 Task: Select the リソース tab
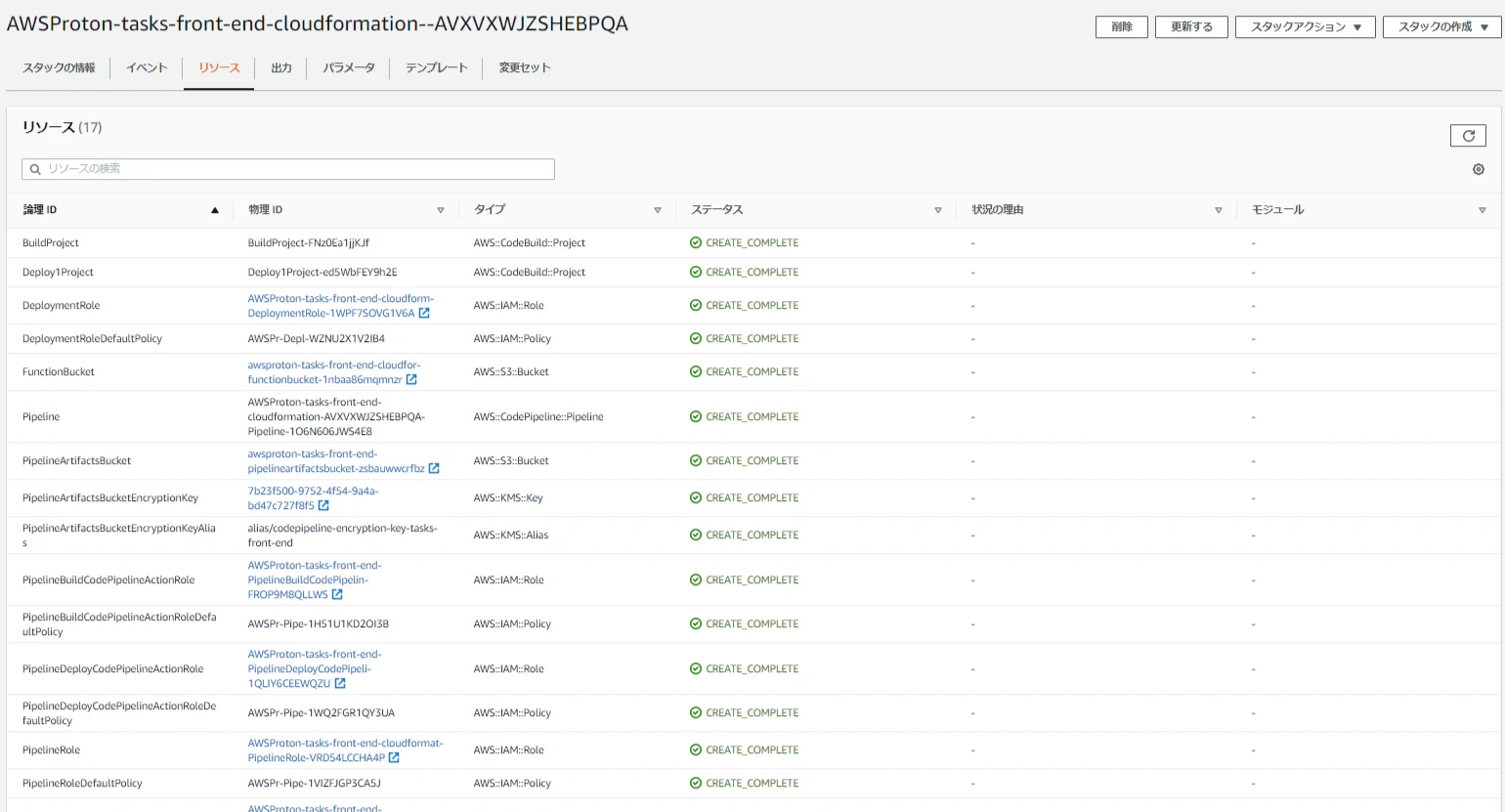pos(219,68)
